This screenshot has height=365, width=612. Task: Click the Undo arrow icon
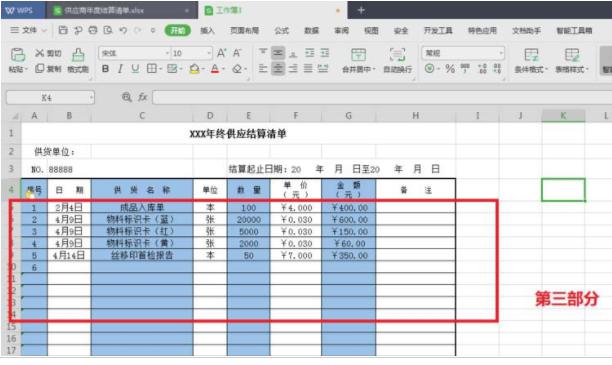click(x=123, y=30)
